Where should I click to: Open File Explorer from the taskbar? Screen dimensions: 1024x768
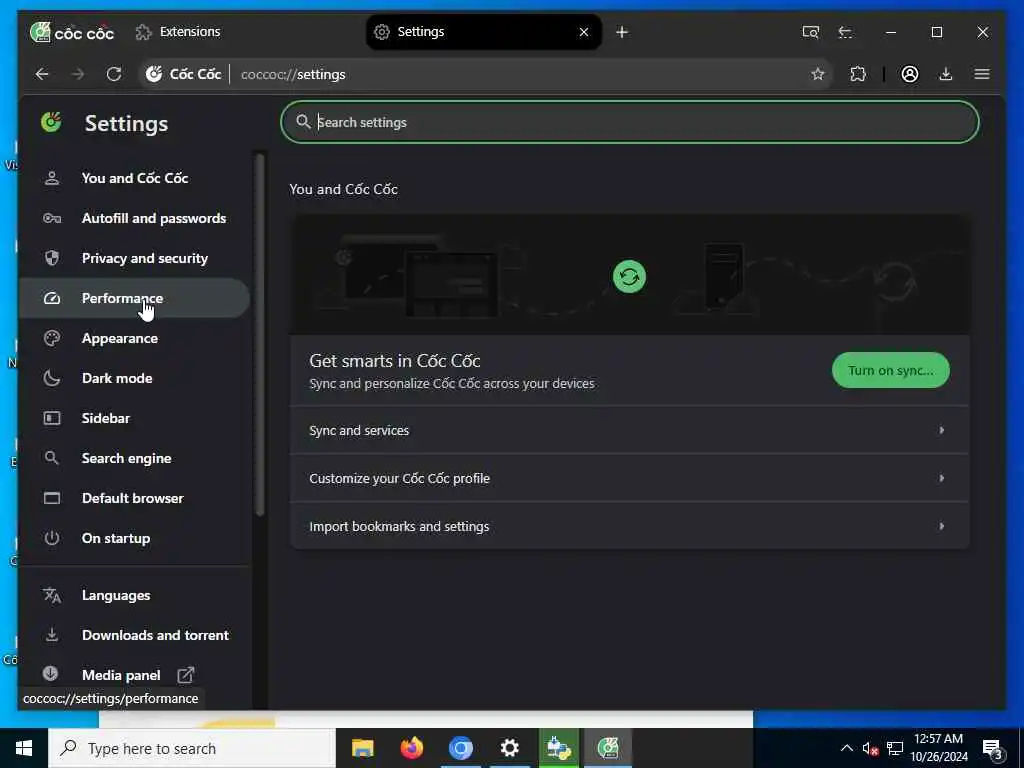pos(362,748)
